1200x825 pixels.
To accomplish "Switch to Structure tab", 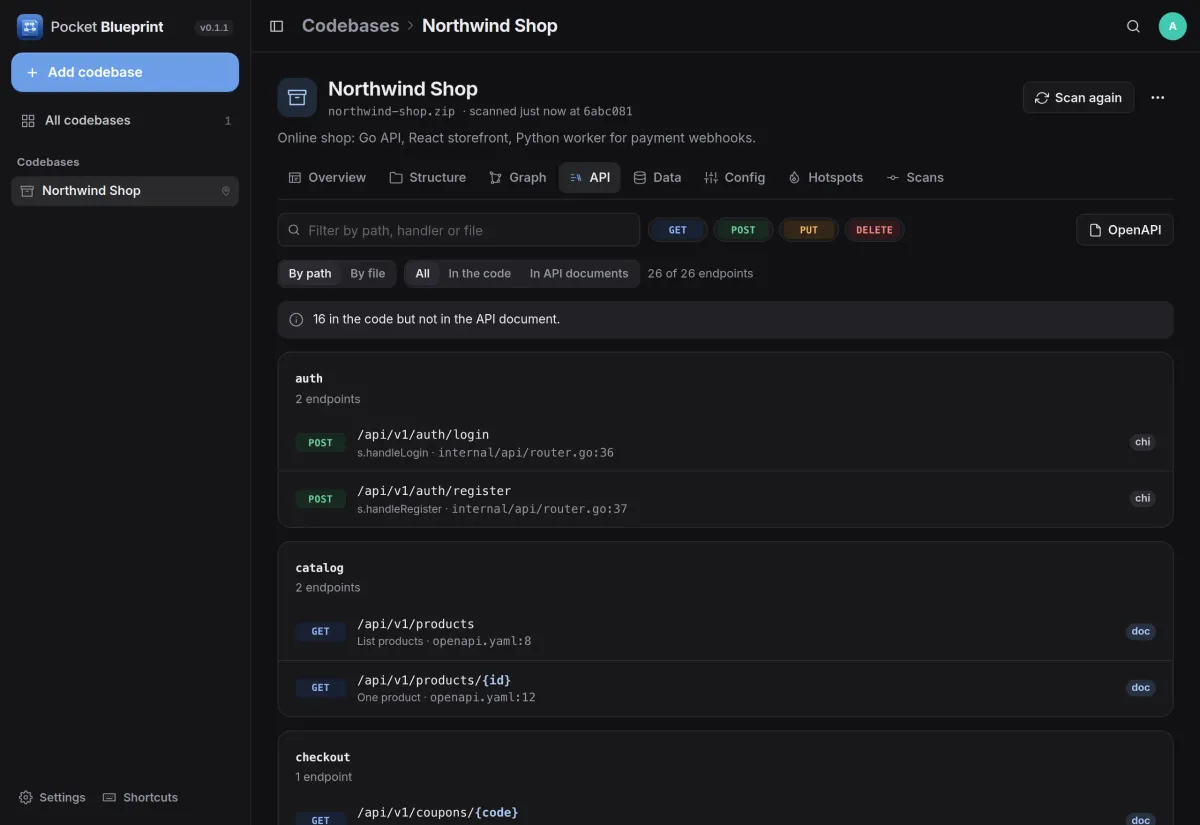I will pos(427,177).
